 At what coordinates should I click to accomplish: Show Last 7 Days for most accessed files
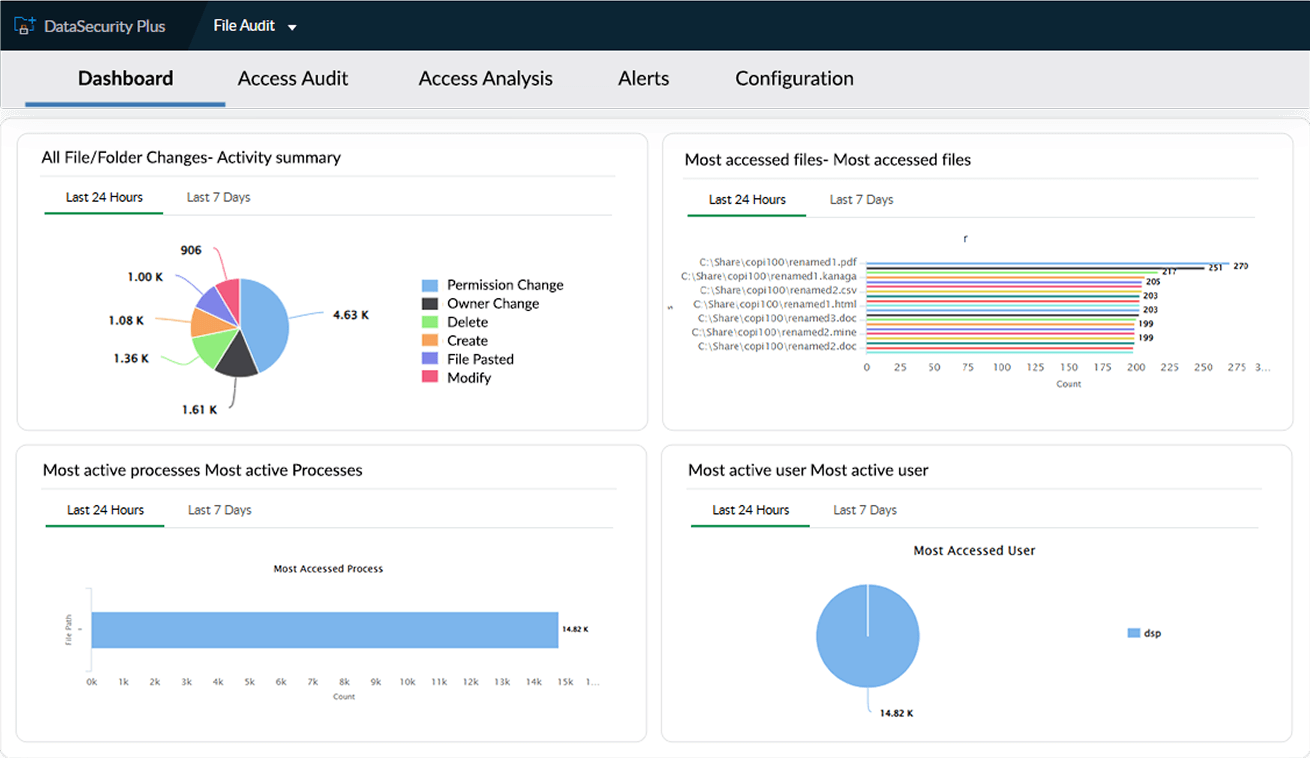click(x=861, y=199)
